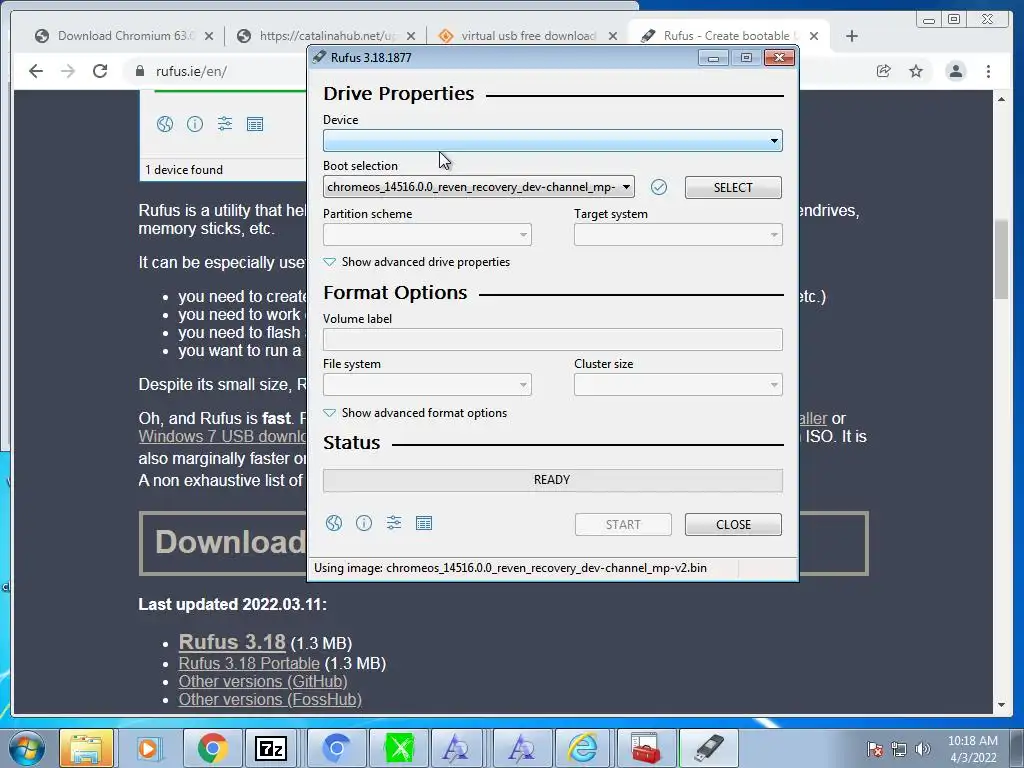The height and width of the screenshot is (768, 1024).
Task: Click the READY status progress bar
Action: pos(552,480)
